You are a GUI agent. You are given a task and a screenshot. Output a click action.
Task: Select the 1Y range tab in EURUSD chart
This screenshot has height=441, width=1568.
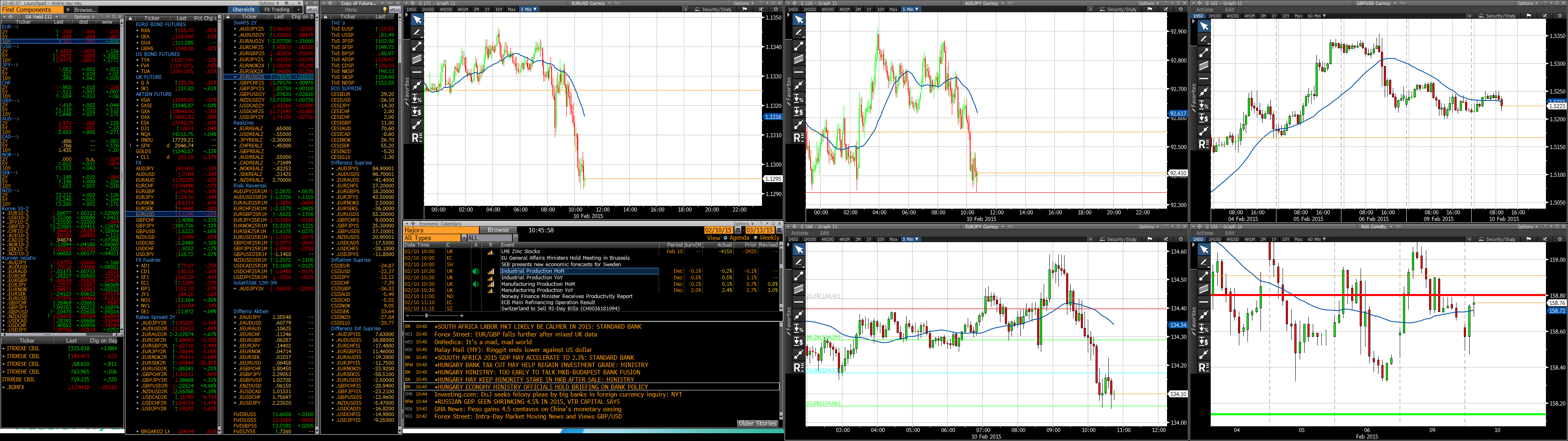tap(487, 9)
